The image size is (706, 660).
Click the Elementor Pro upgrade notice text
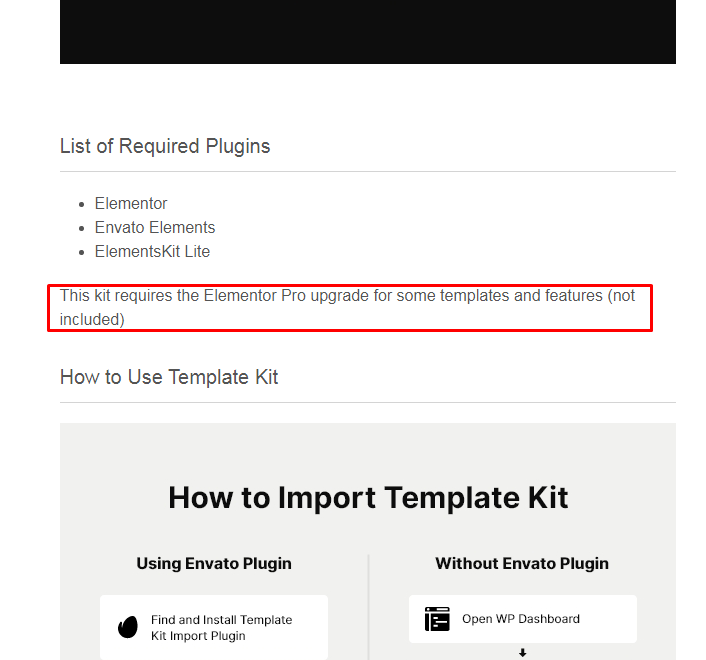click(347, 307)
